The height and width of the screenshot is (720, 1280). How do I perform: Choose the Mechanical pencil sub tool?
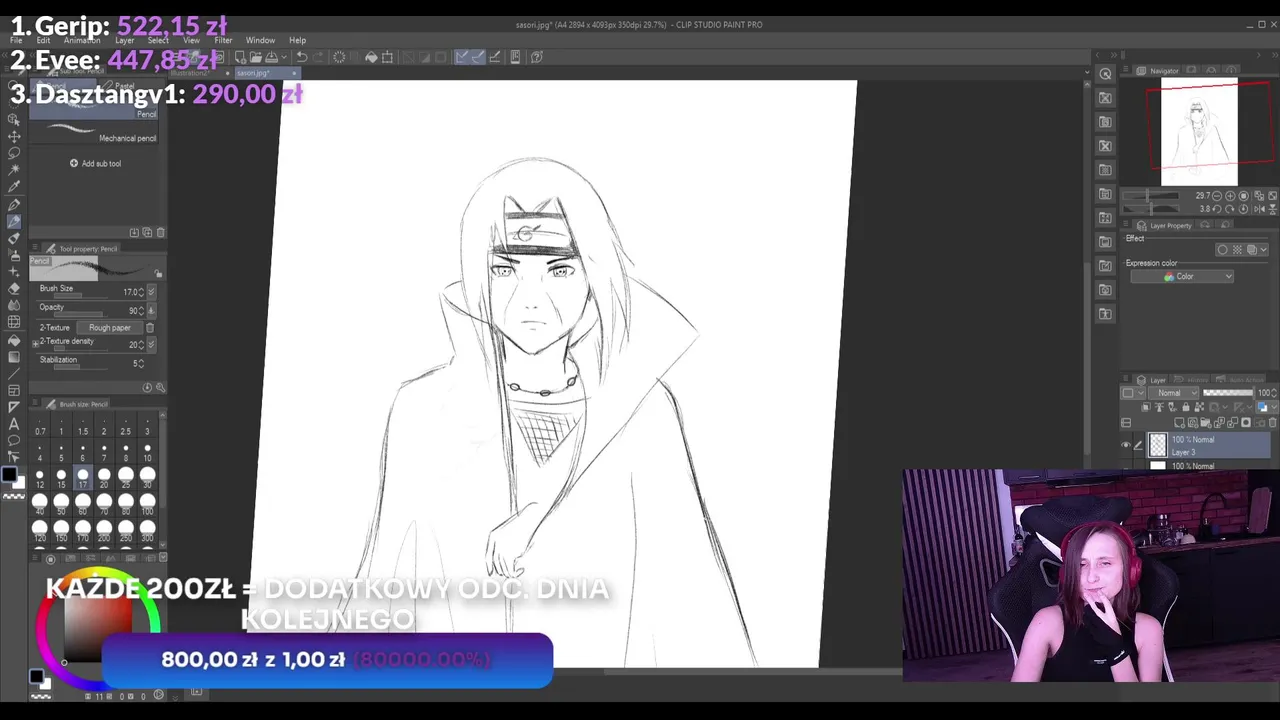click(93, 132)
